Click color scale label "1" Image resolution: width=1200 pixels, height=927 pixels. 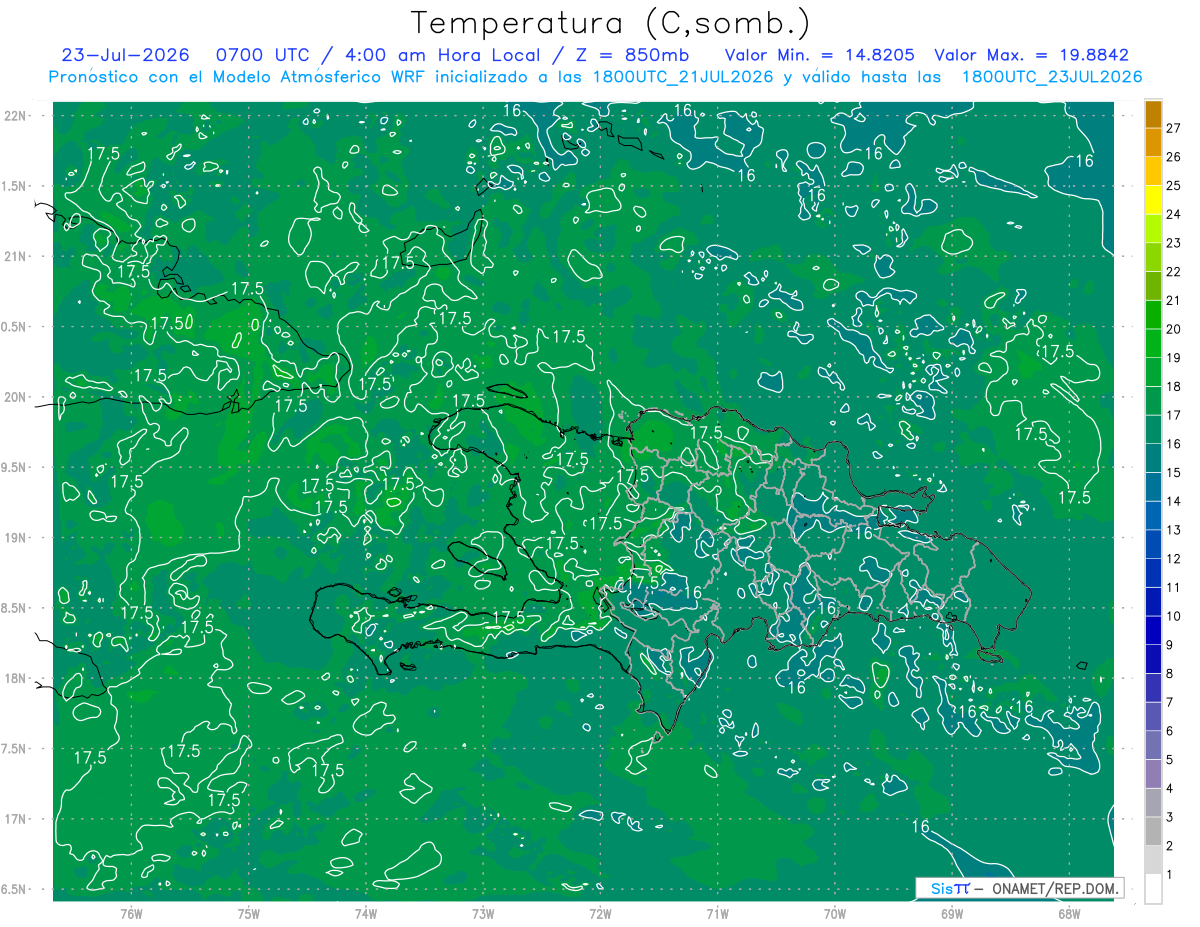coord(1170,876)
